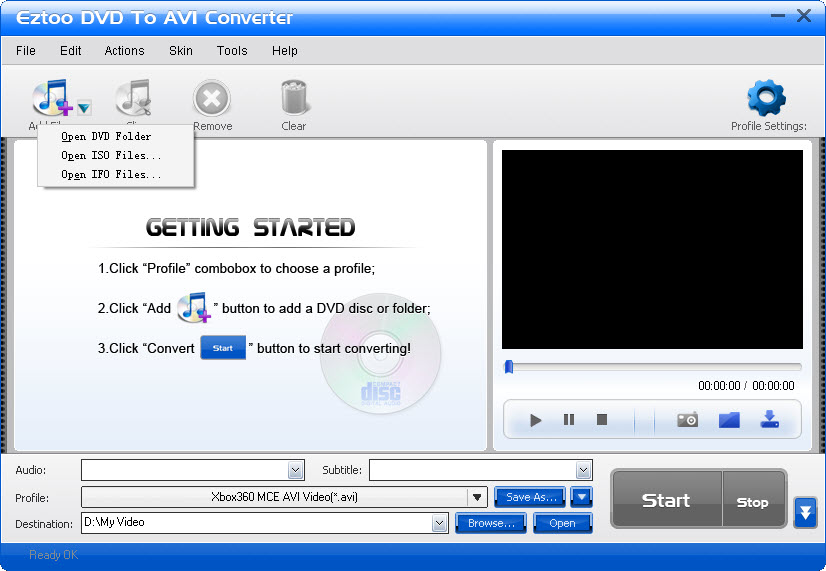Close the converter window

click(804, 16)
